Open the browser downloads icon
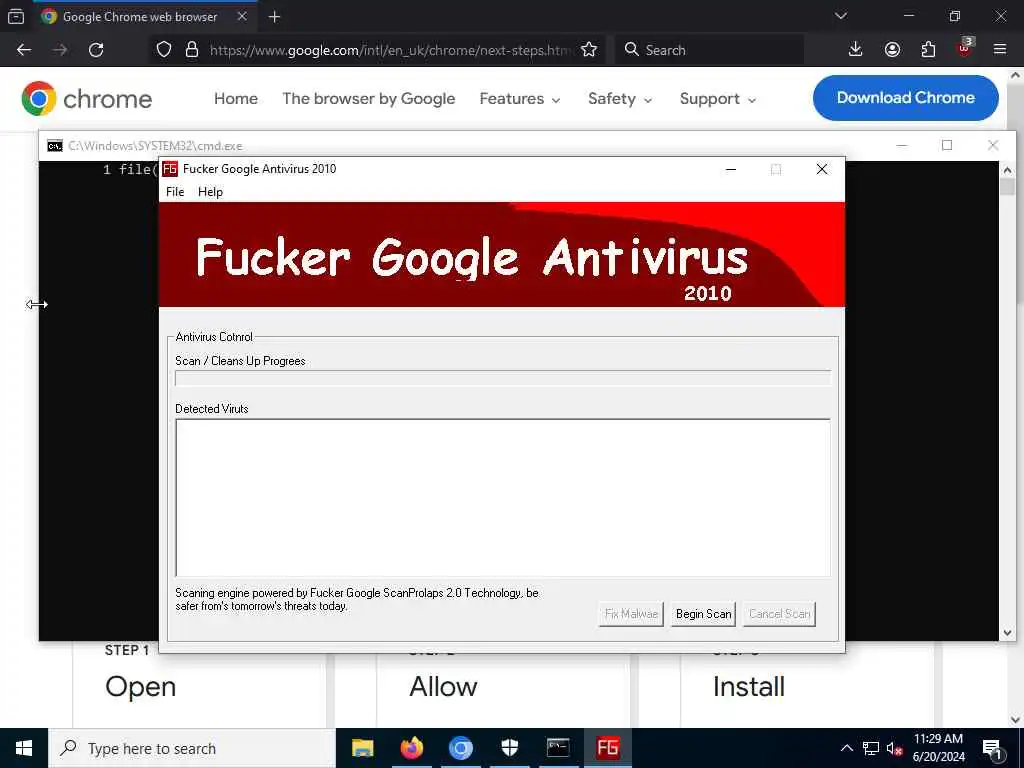Image resolution: width=1024 pixels, height=768 pixels. point(855,50)
